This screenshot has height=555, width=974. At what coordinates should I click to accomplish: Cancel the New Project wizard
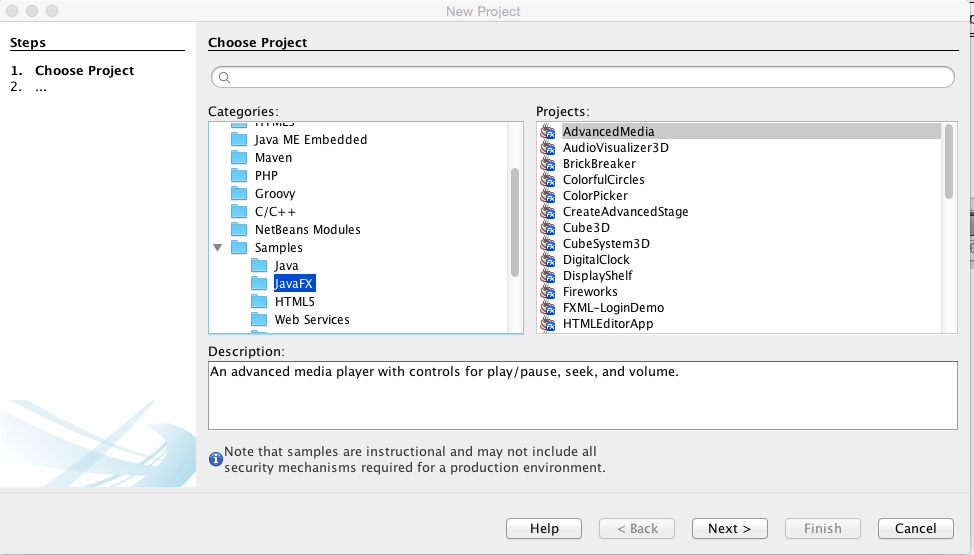pos(915,528)
